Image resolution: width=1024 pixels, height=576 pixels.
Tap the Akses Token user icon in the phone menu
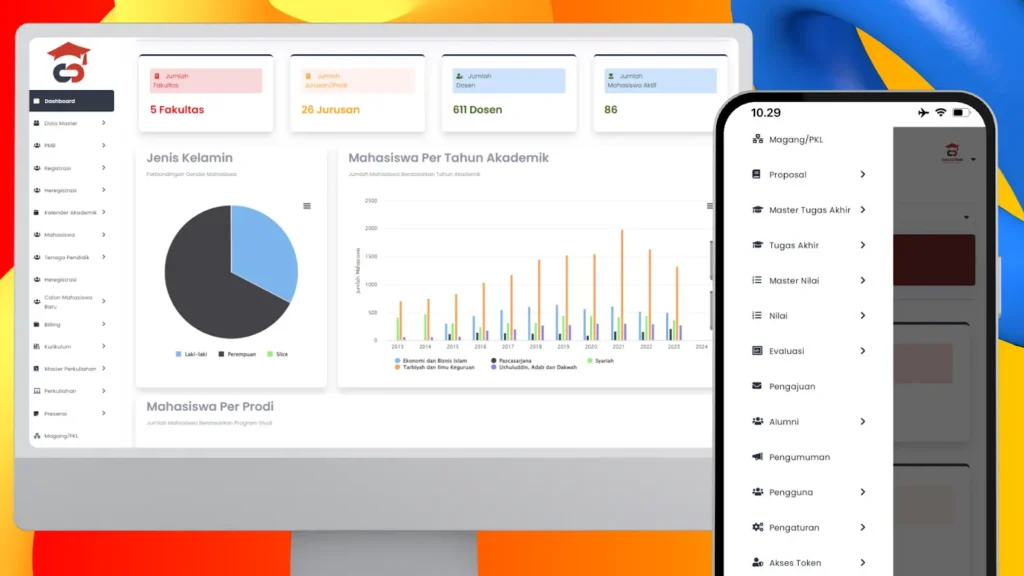click(758, 562)
